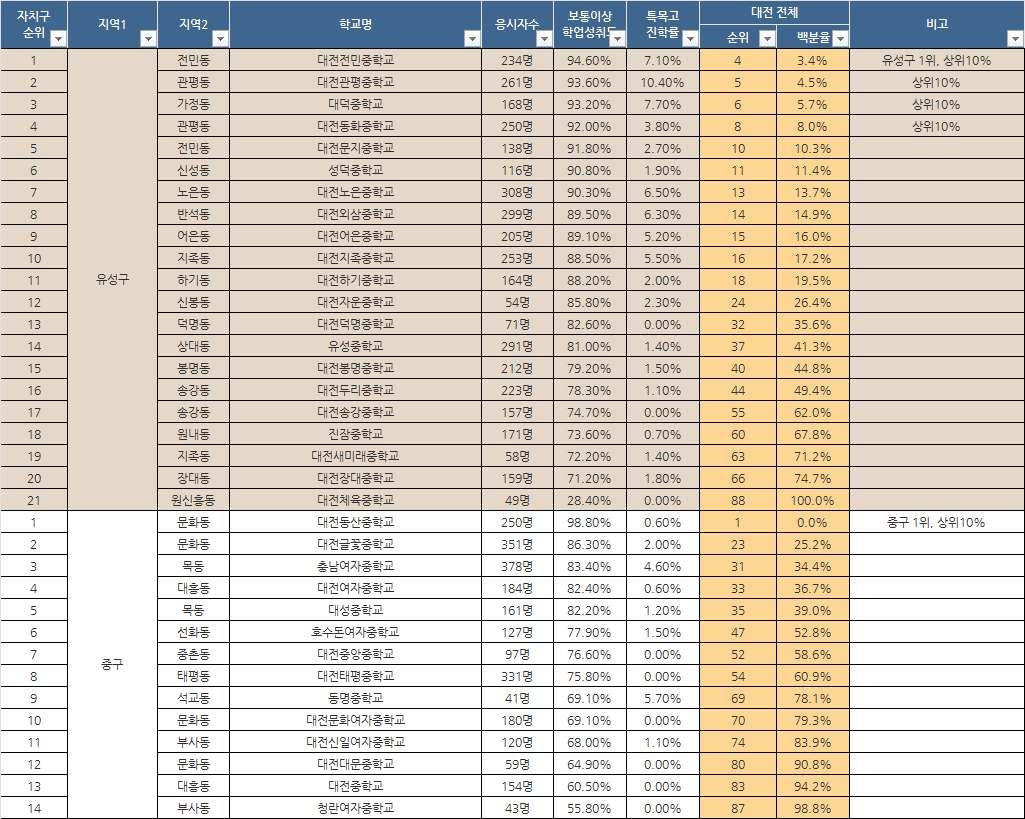
Task: Select the 대전하기중학교 cell
Action: click(x=356, y=280)
